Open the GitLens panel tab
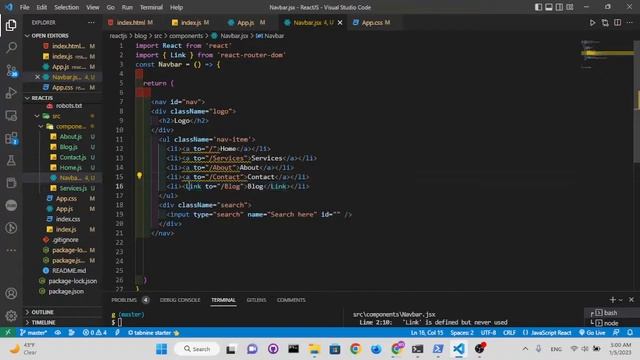Viewport: 640px width, 360px height. coord(256,300)
